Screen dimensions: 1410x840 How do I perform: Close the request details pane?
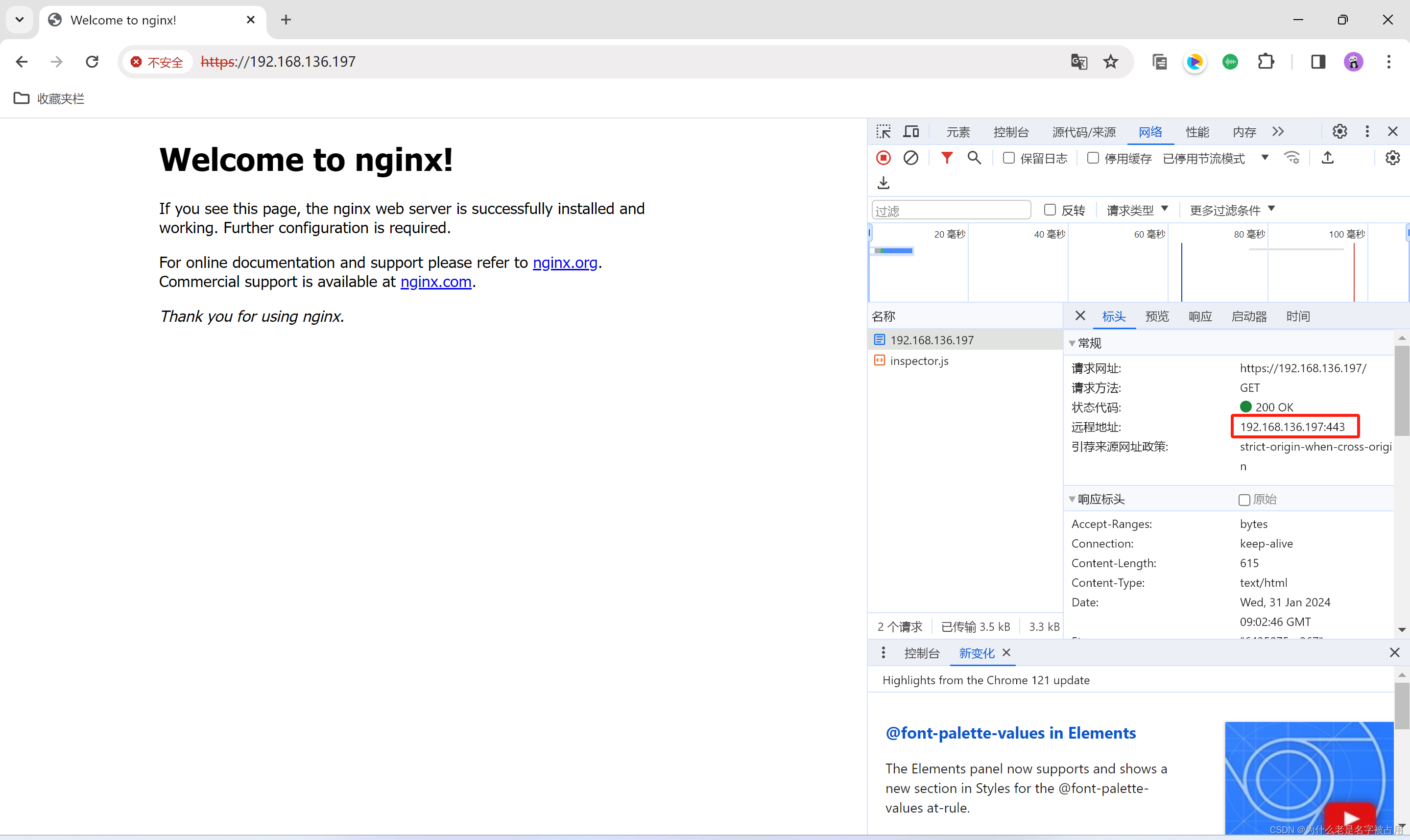coord(1080,316)
